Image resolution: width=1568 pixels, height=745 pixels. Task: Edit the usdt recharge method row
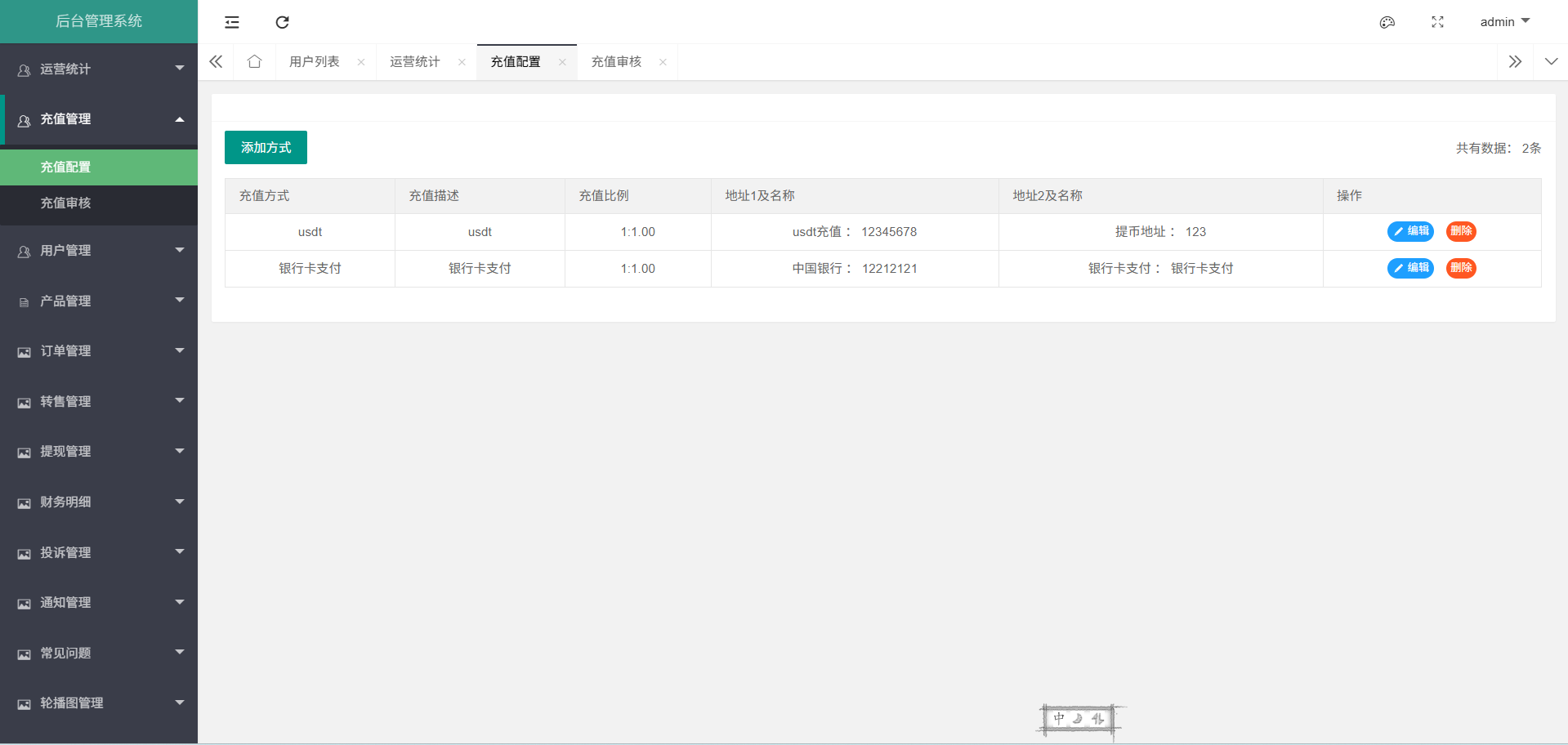(x=1410, y=231)
